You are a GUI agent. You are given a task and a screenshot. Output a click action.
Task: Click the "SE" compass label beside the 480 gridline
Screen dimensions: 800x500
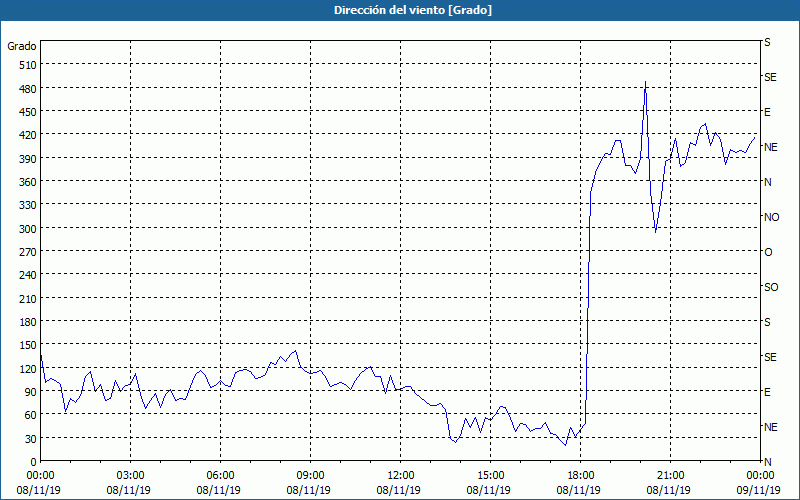tap(770, 77)
